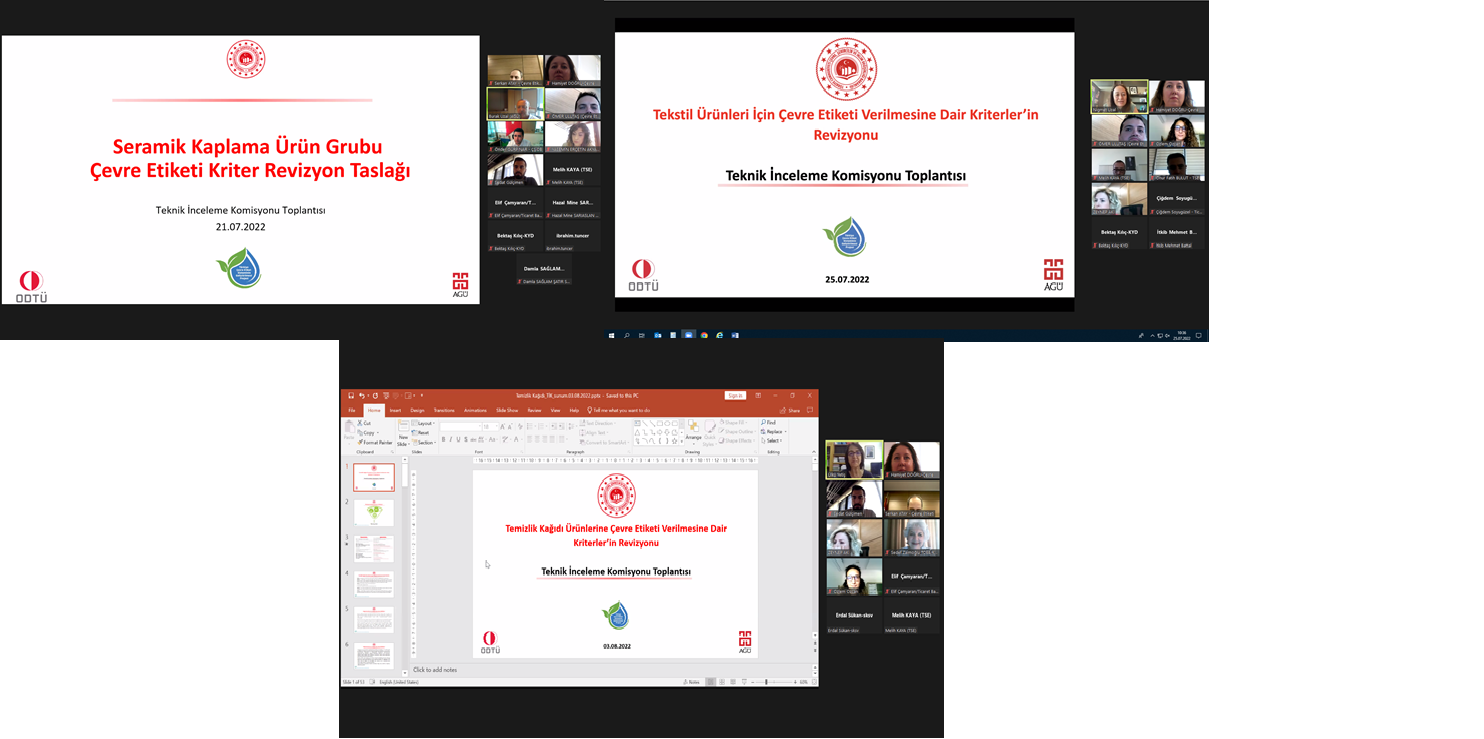Start Slide Show from the status bar icon
The image size is (1484, 739).
(x=744, y=682)
